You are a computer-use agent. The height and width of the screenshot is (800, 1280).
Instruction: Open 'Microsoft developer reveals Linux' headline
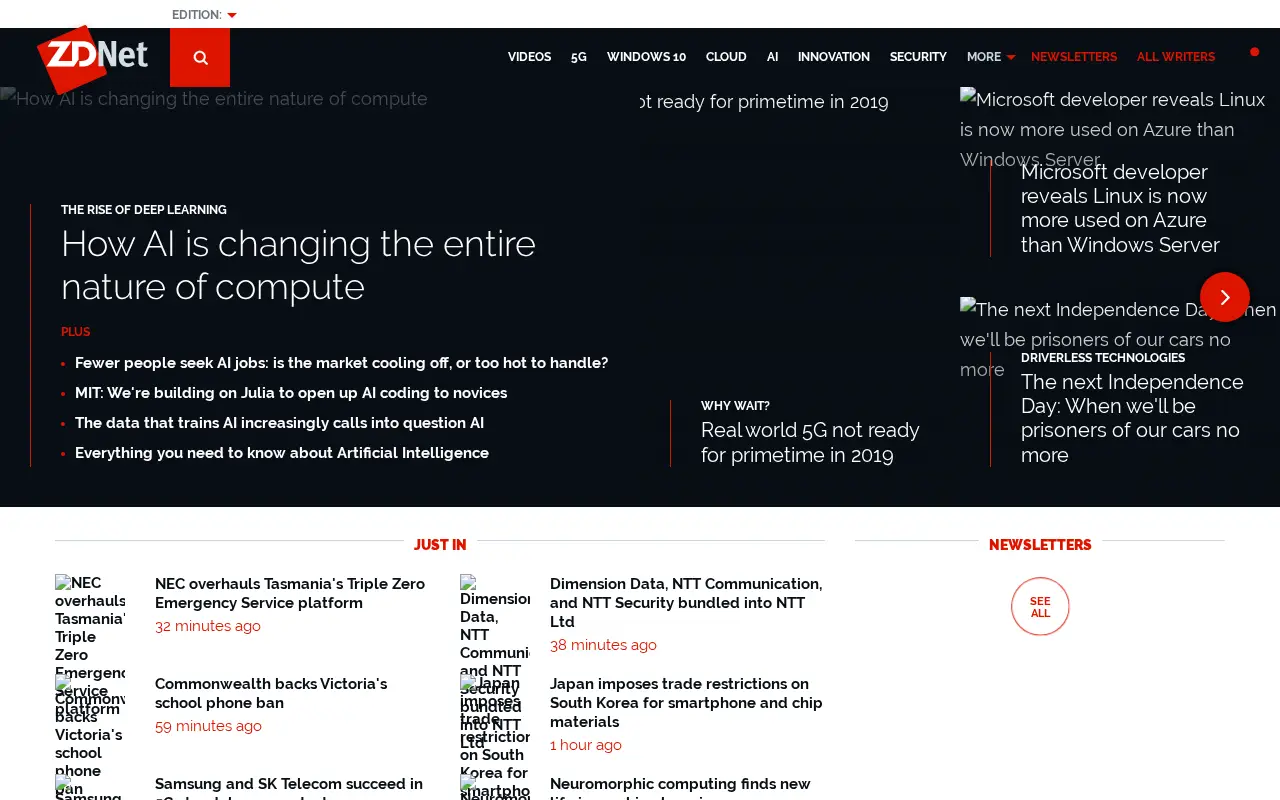(1120, 208)
